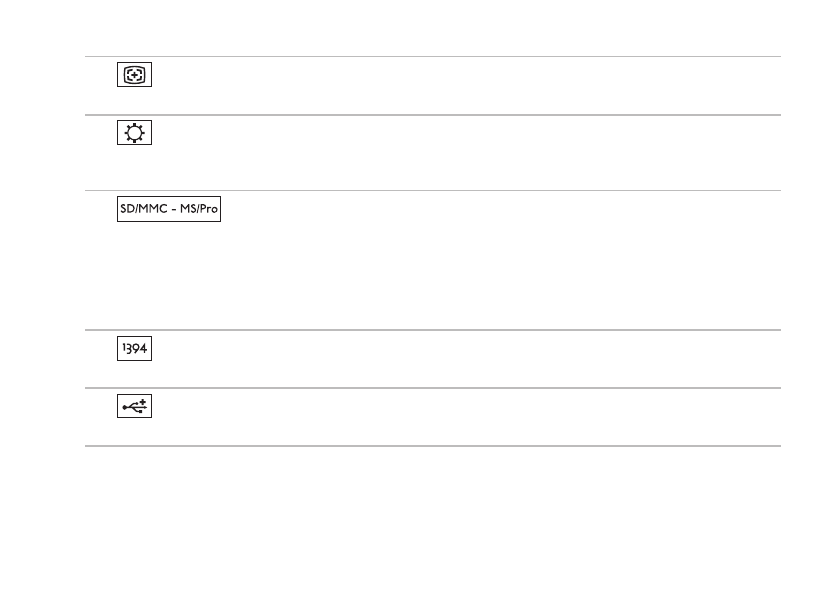
Task: Select the 1394 FireWire icon
Action: click(x=134, y=348)
